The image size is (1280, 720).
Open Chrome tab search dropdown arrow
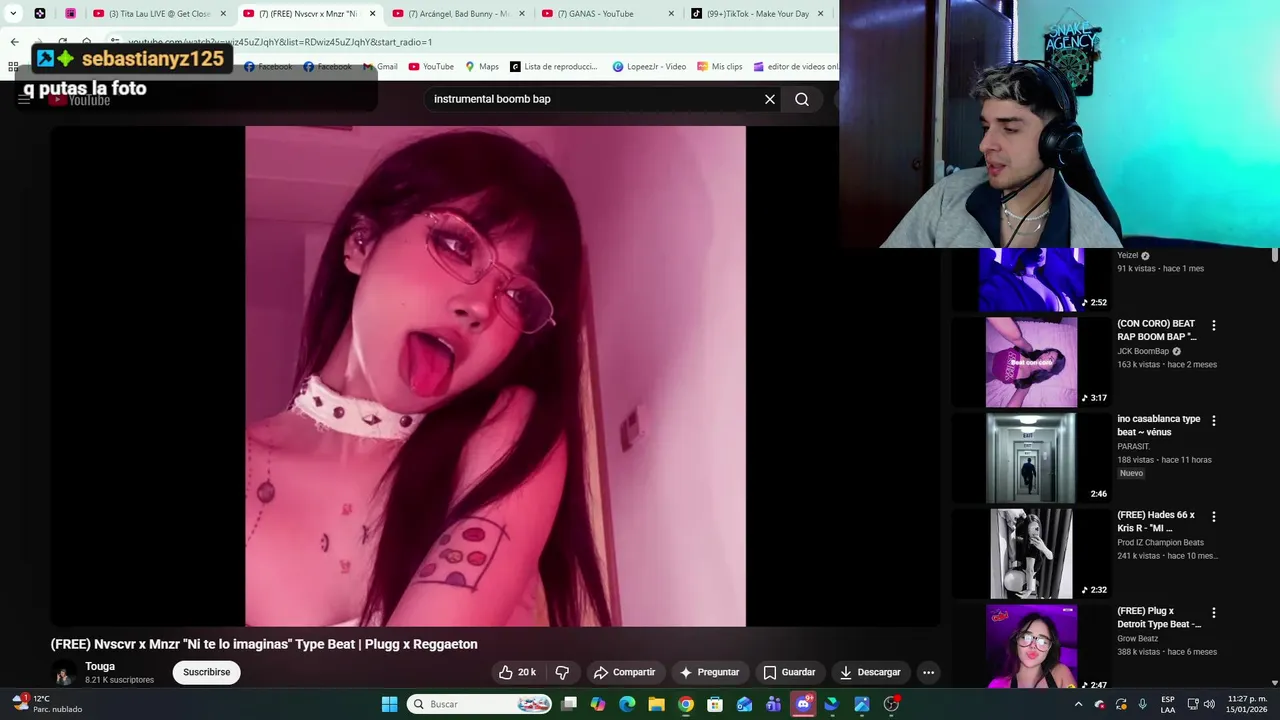click(13, 14)
